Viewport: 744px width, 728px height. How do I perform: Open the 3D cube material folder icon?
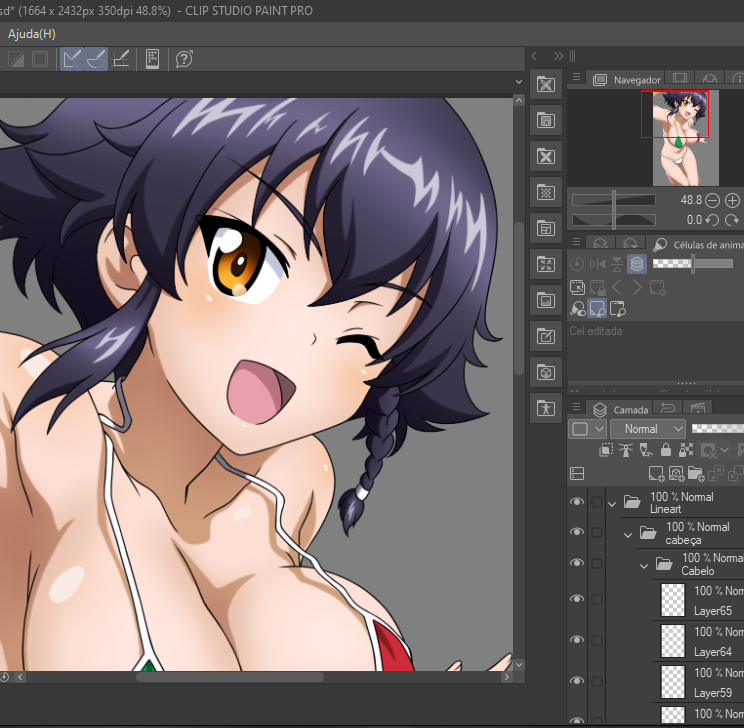pyautogui.click(x=546, y=373)
